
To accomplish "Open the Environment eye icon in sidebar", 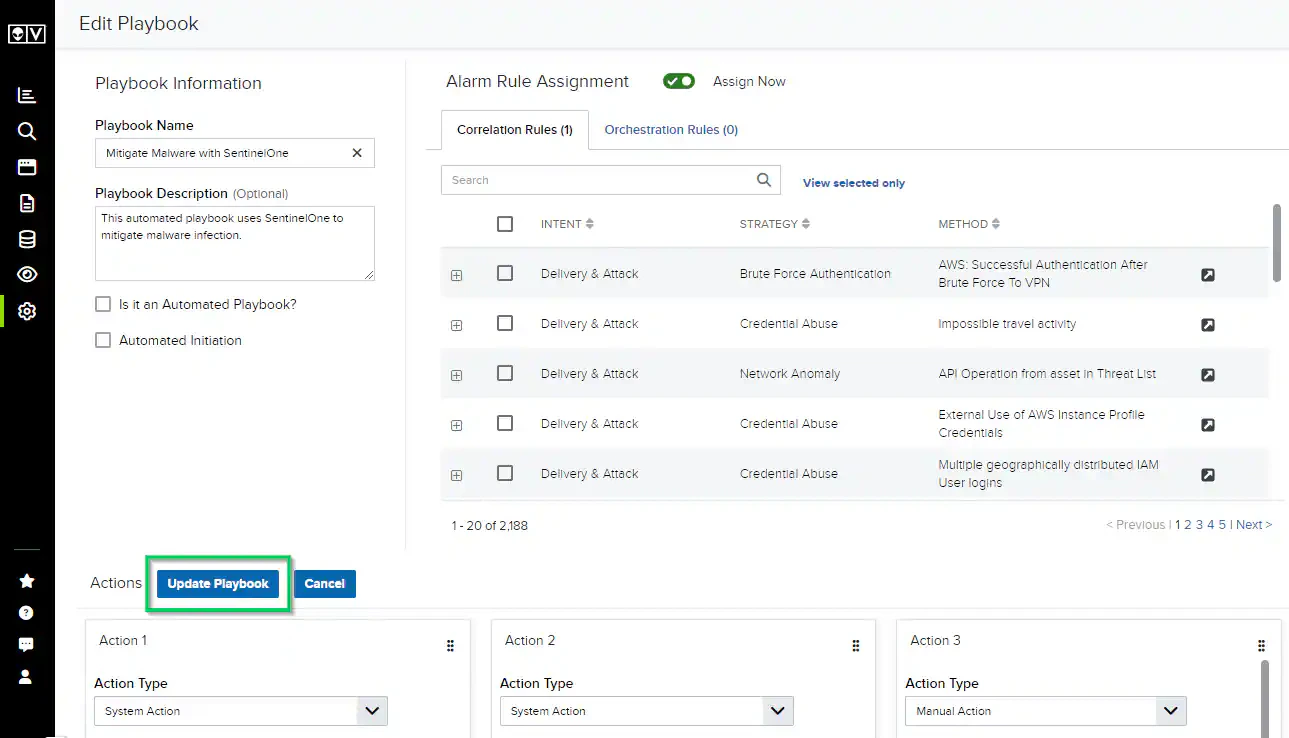I will coord(27,275).
